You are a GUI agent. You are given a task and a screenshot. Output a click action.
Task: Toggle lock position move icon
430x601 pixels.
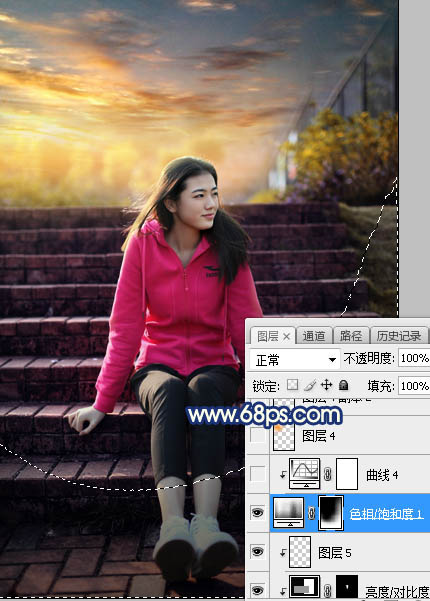pyautogui.click(x=327, y=385)
